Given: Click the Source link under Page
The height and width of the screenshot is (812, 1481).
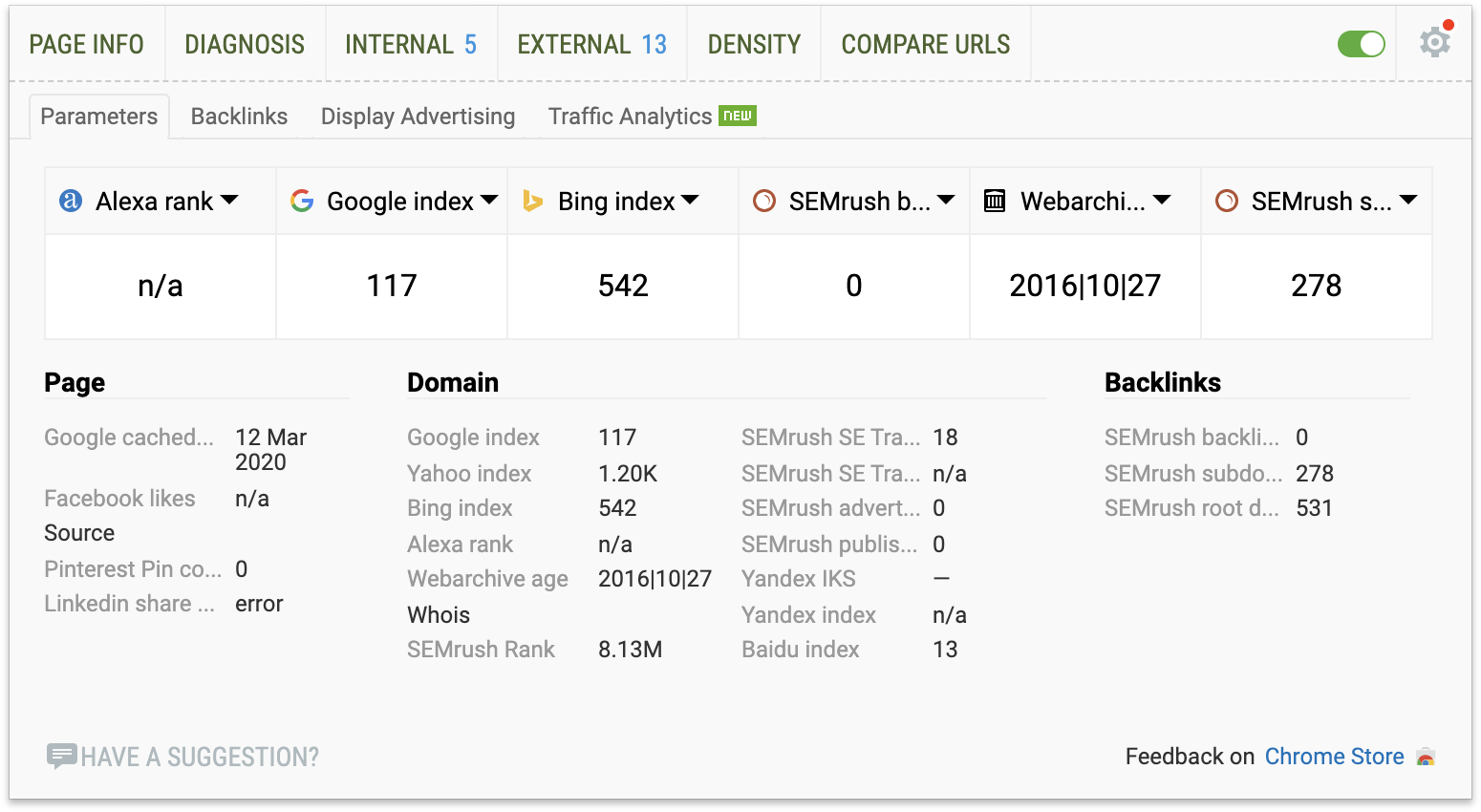Looking at the screenshot, I should [x=79, y=533].
